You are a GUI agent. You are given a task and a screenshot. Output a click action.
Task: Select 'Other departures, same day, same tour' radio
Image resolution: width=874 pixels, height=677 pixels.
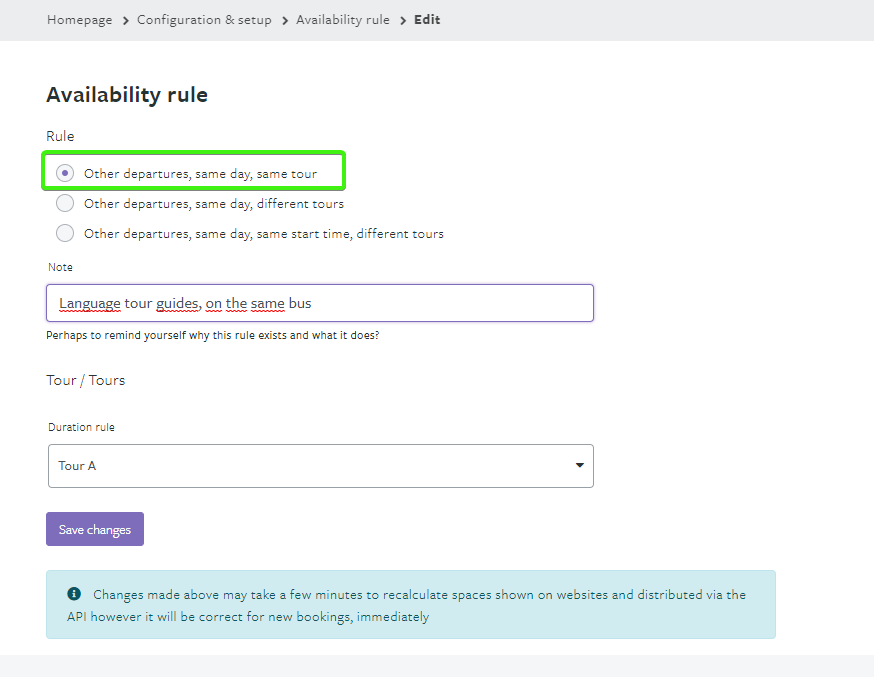tap(65, 173)
